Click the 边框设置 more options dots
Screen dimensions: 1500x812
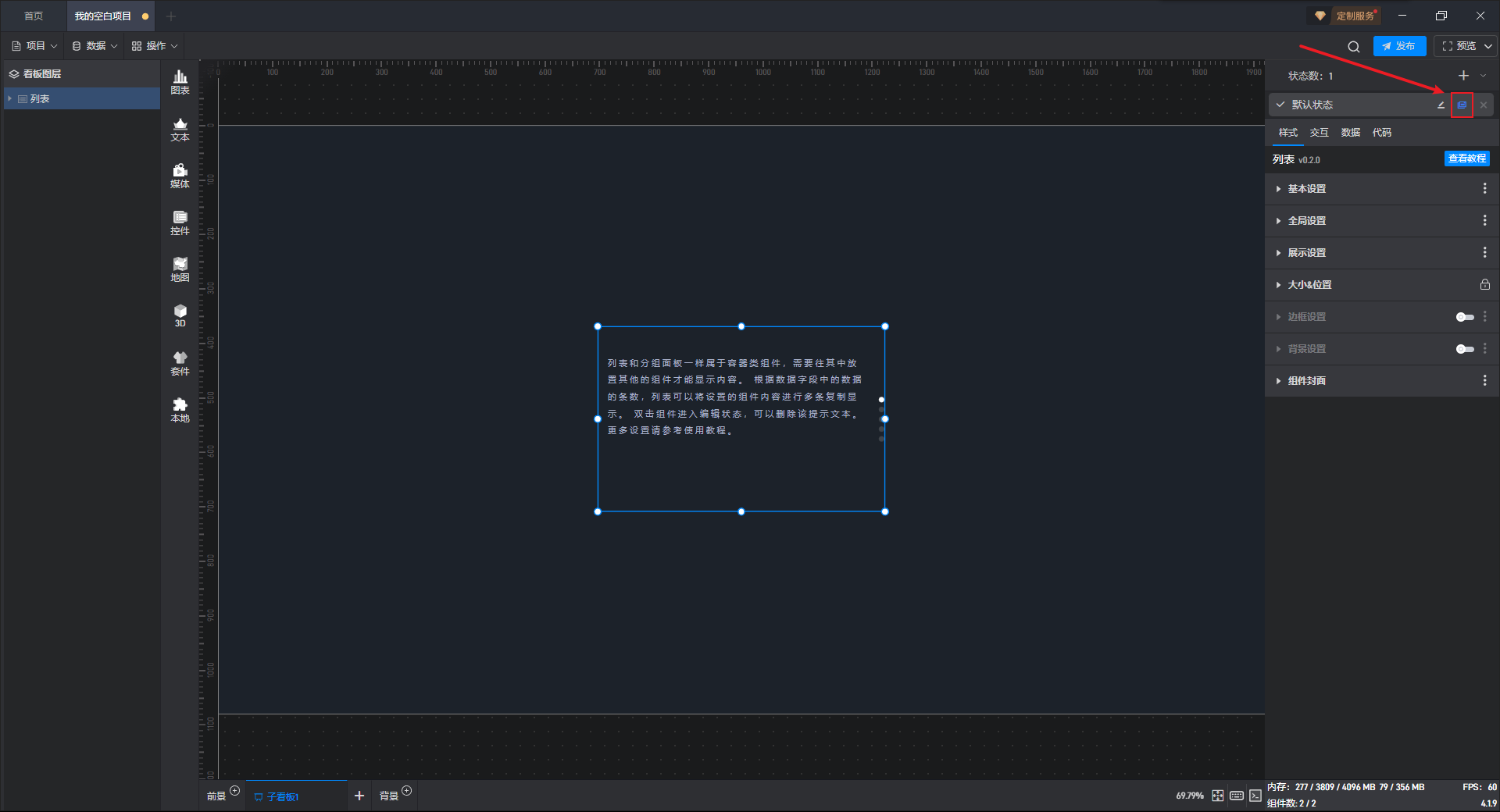[1484, 317]
